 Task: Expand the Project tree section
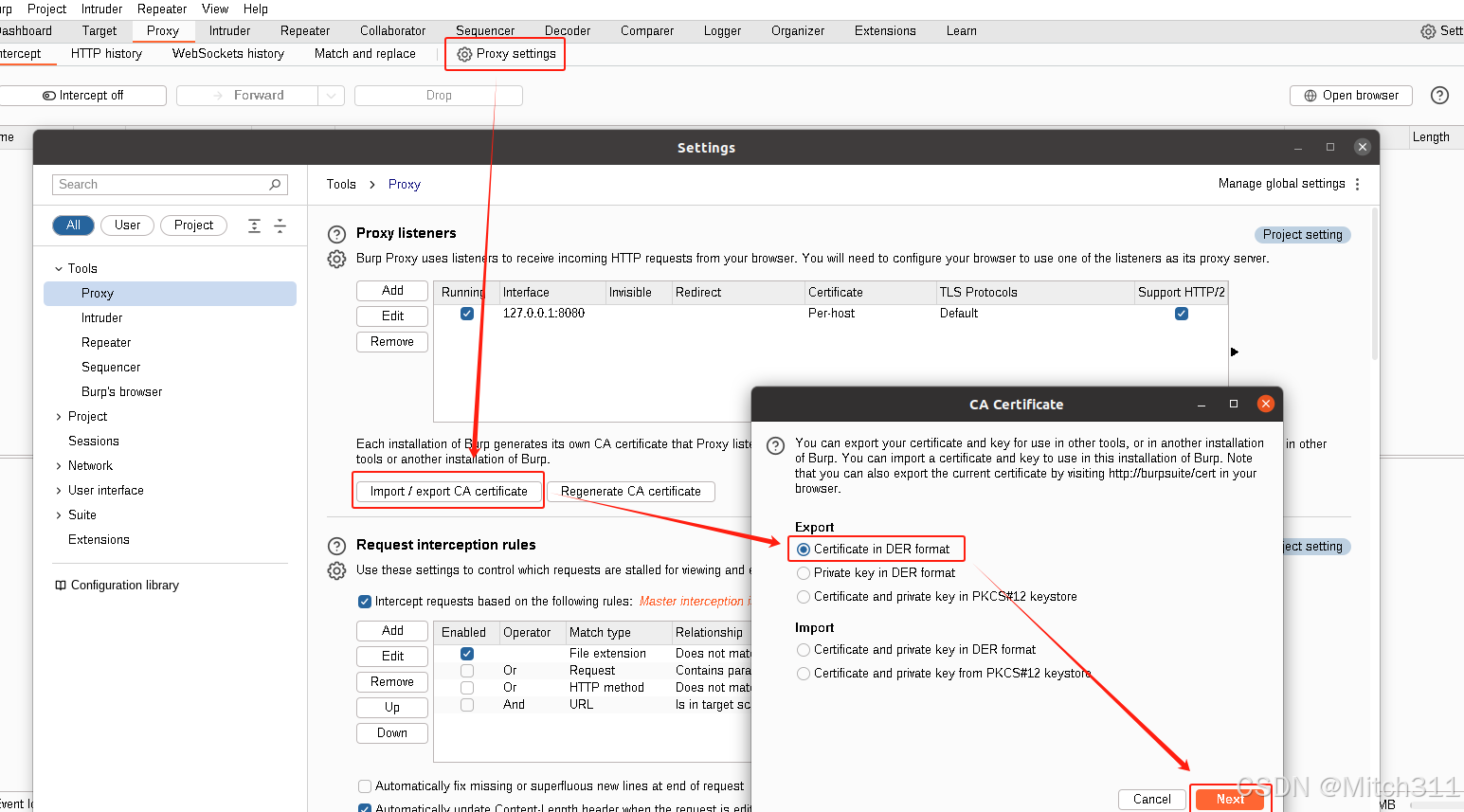59,417
